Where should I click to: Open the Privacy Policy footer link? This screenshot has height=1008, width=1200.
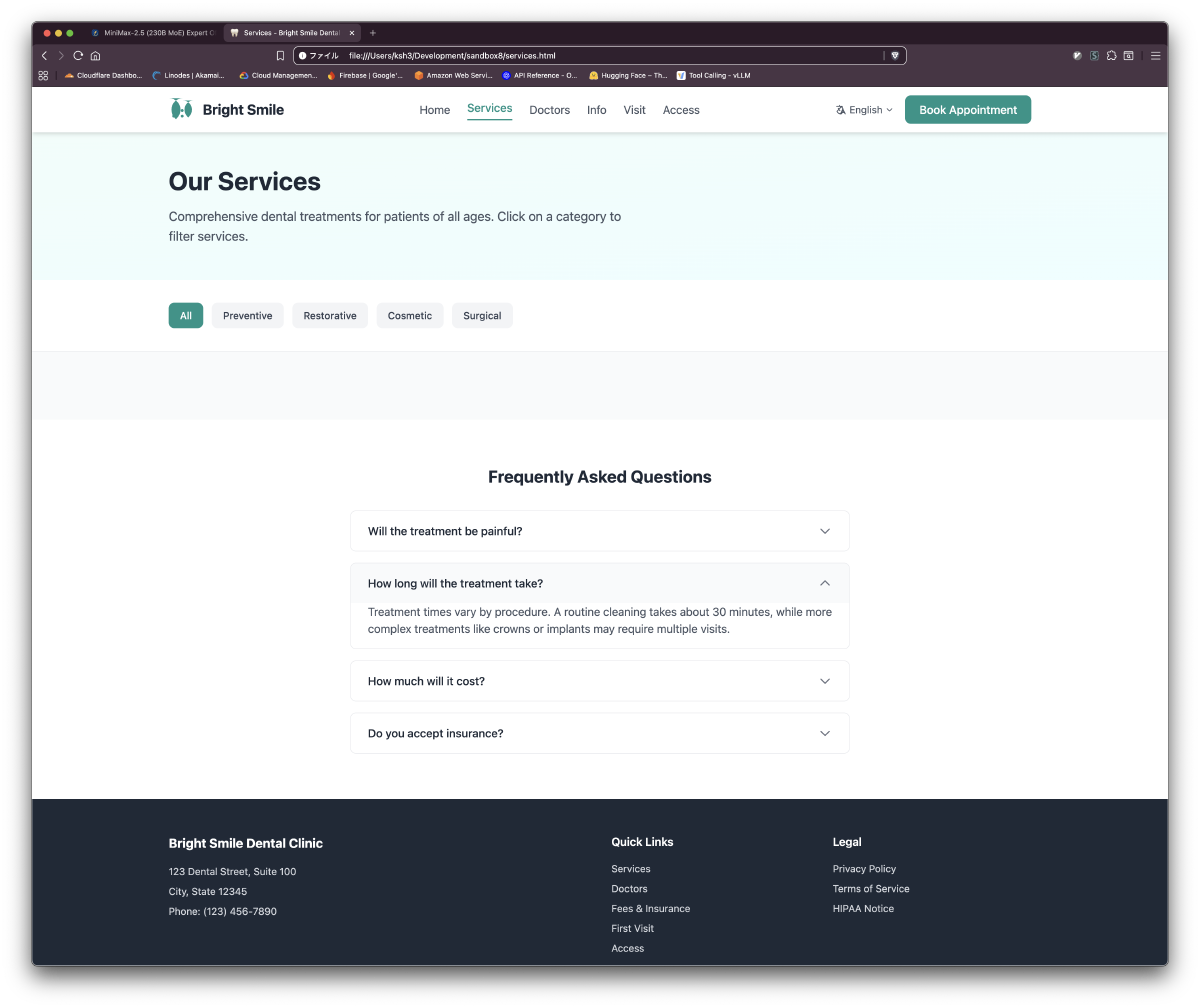point(864,869)
